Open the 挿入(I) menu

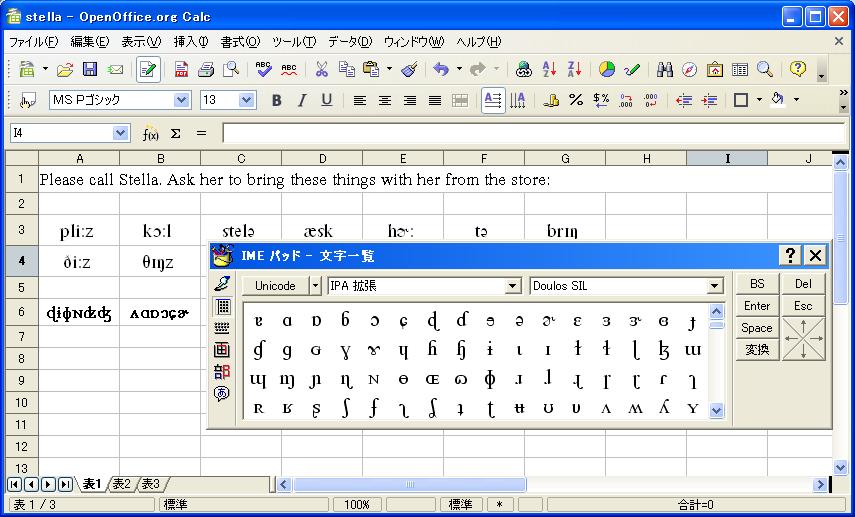191,42
